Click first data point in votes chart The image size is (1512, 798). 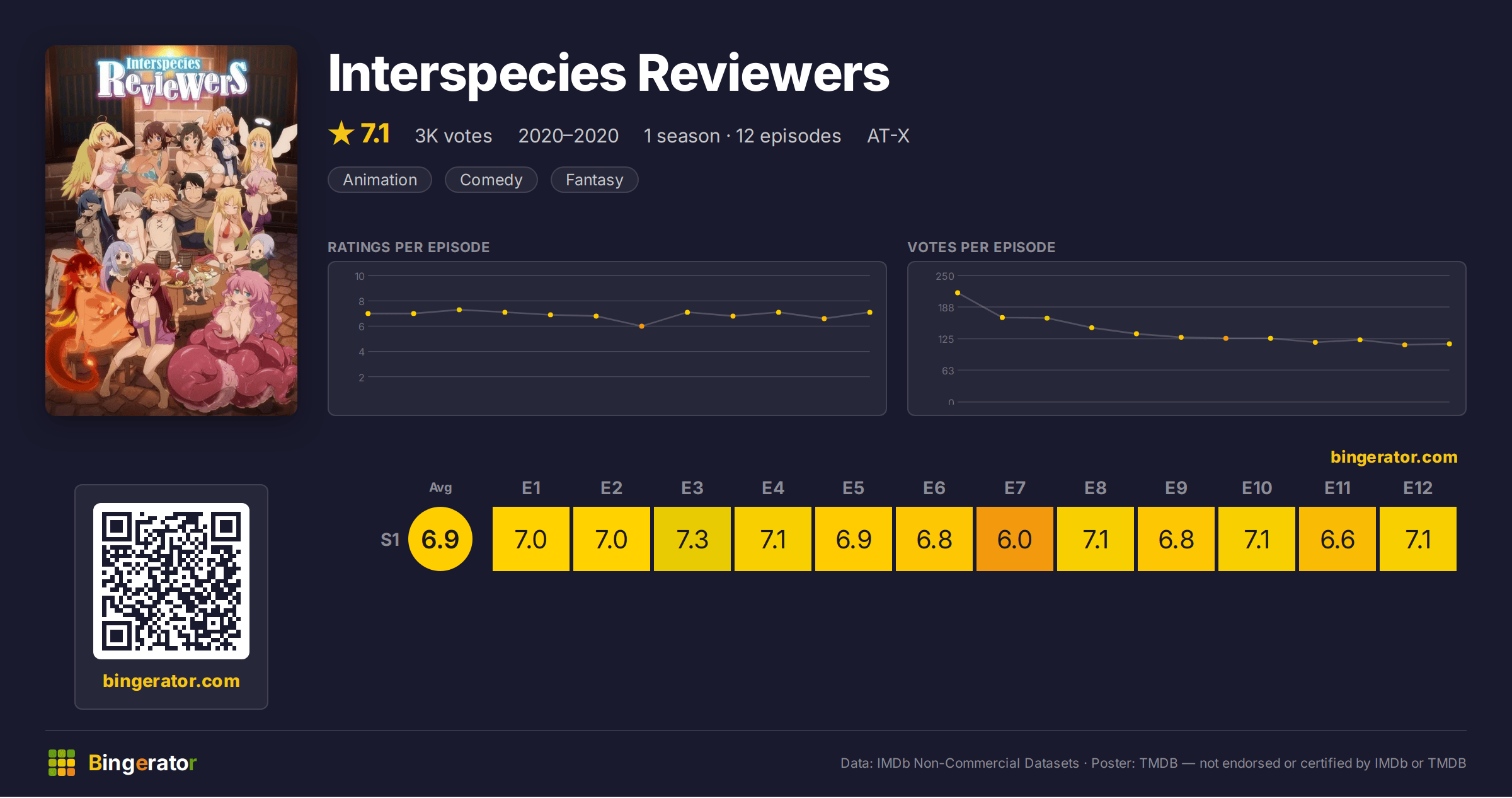958,293
